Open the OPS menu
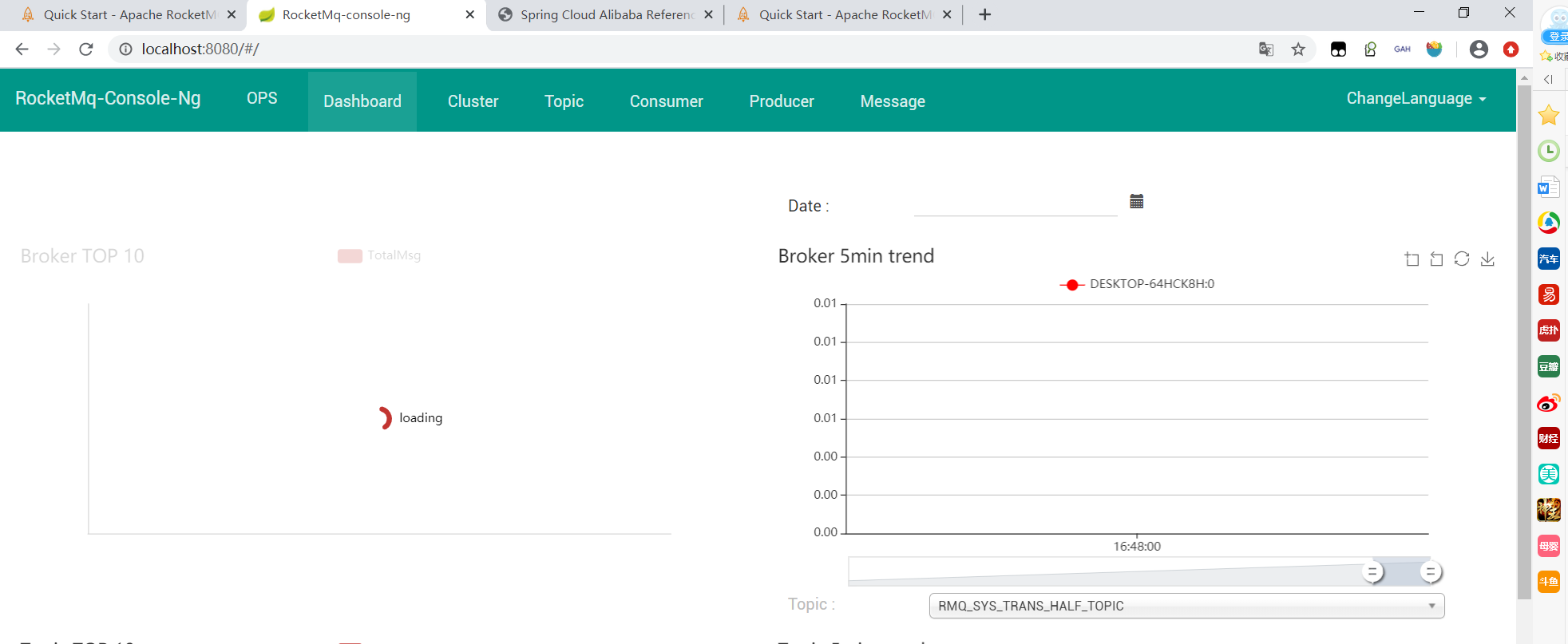This screenshot has height=644, width=1568. 262,98
